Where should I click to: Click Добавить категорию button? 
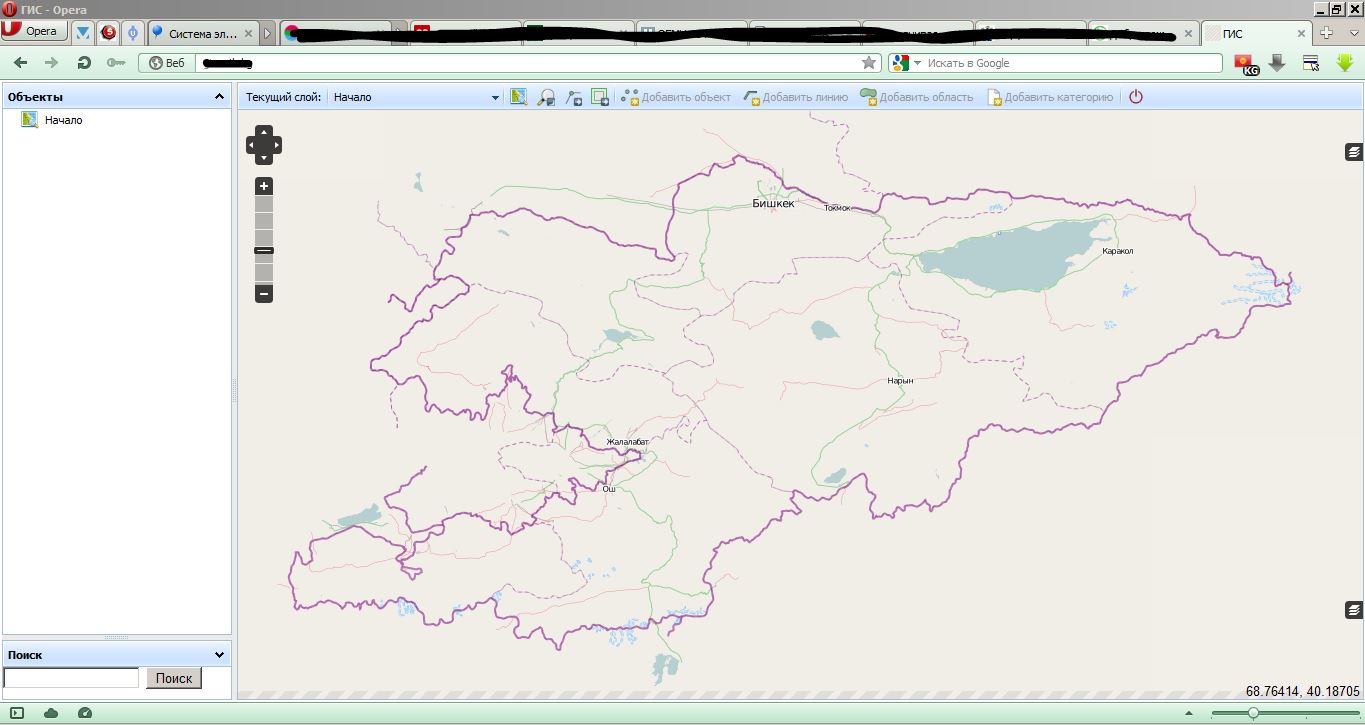[1050, 97]
